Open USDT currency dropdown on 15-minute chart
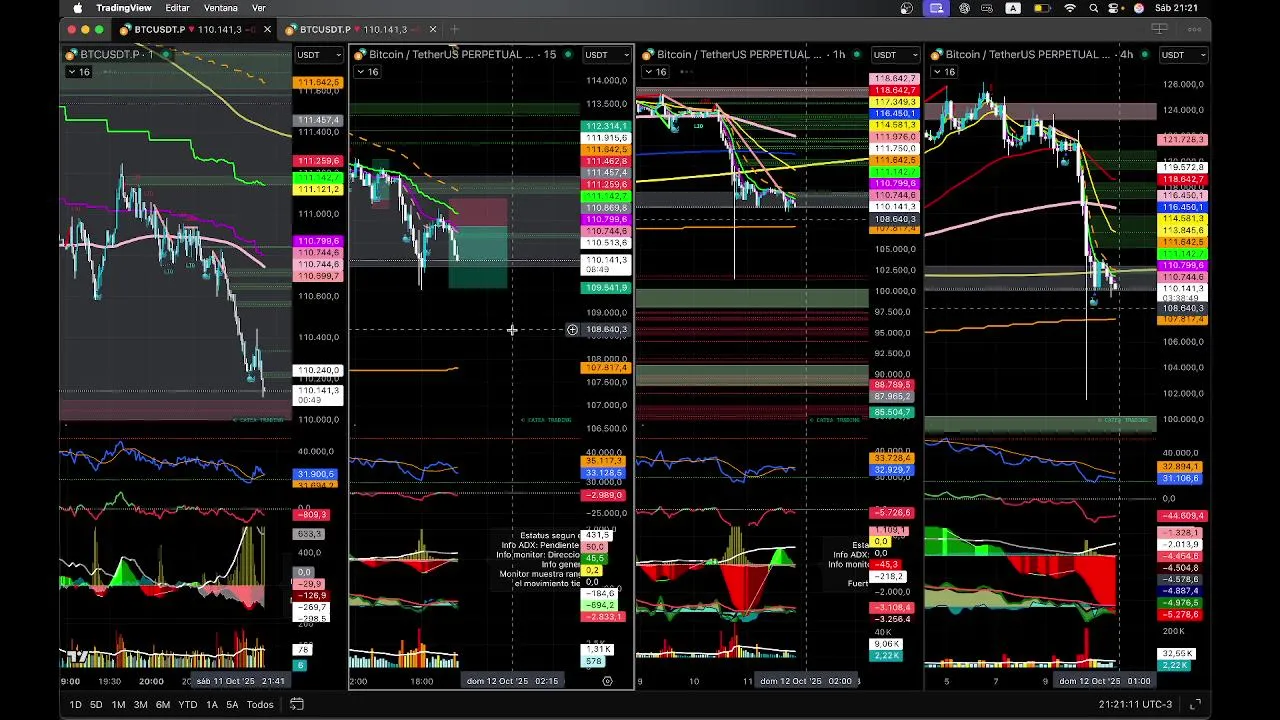1280x720 pixels. pyautogui.click(x=606, y=55)
